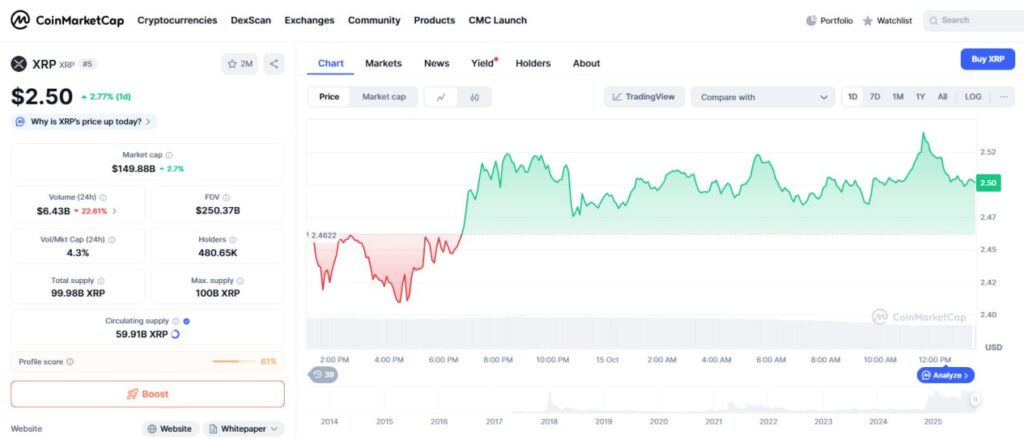Select the line chart icon

coord(441,97)
